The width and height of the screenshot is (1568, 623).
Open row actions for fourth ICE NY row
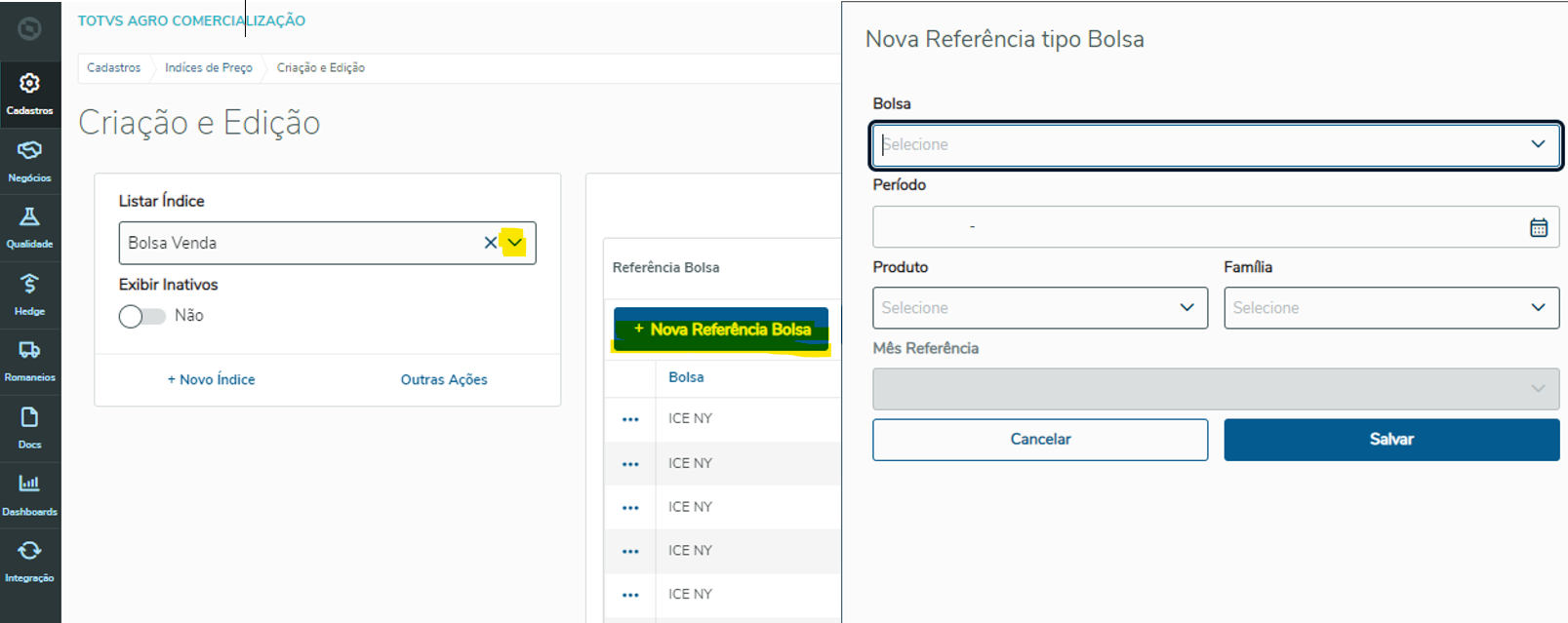click(x=630, y=552)
